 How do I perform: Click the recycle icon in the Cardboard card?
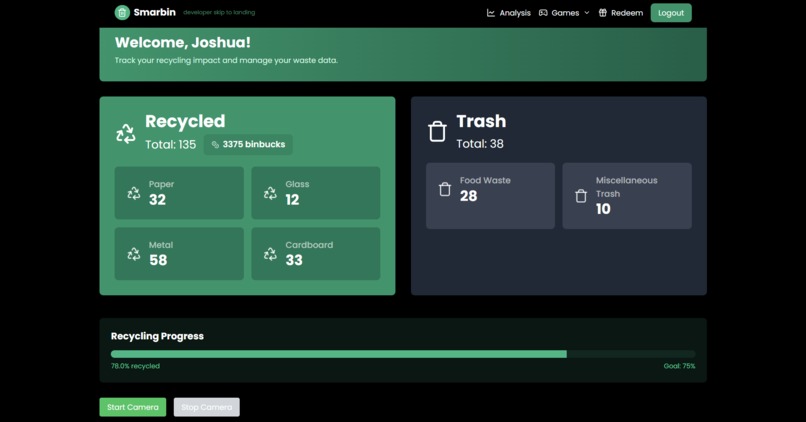point(270,253)
